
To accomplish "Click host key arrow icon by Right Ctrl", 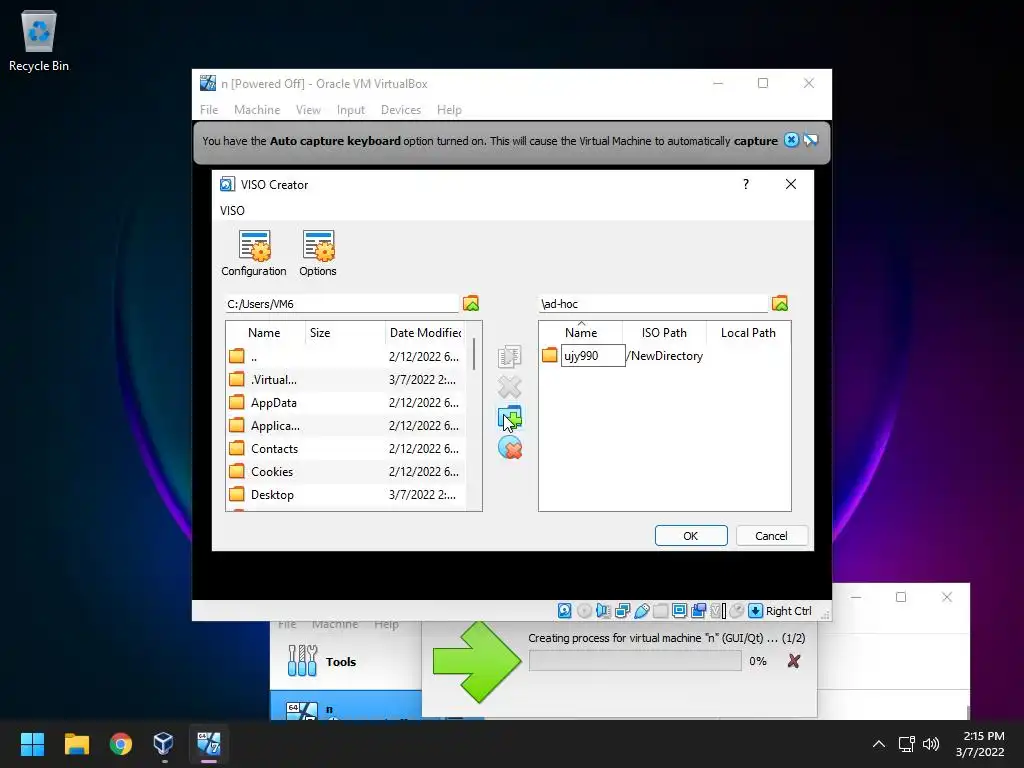I will (x=756, y=611).
